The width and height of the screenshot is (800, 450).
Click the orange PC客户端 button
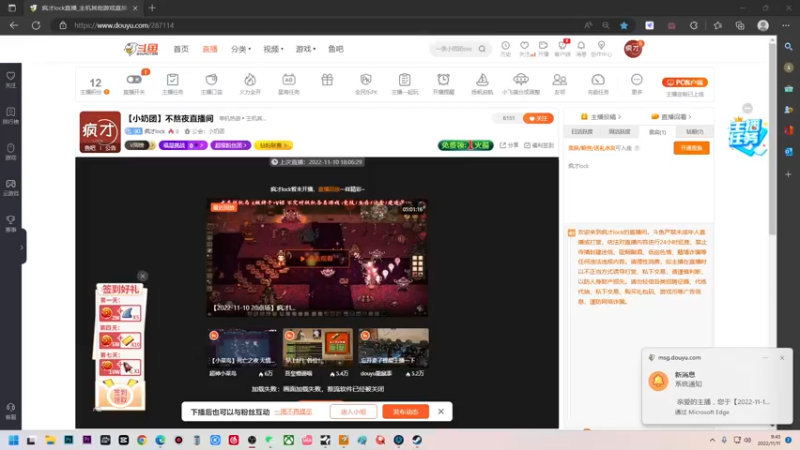click(x=685, y=82)
